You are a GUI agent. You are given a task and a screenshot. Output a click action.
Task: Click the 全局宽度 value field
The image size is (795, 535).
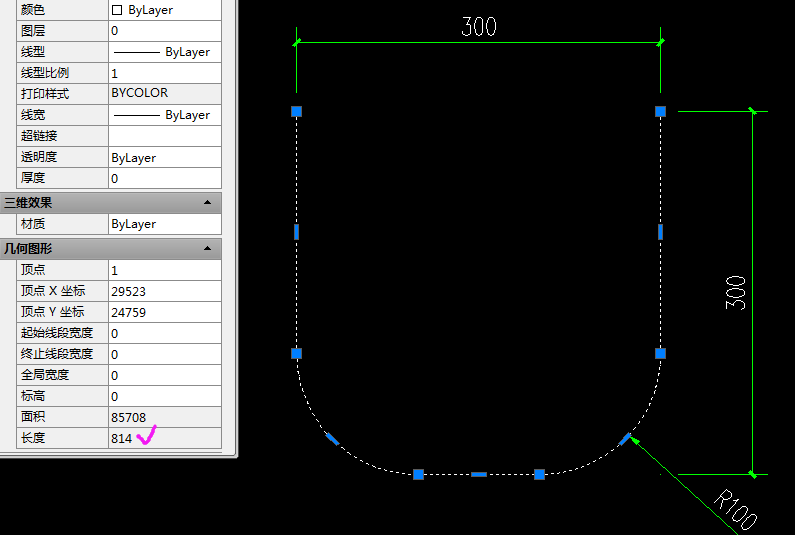pos(165,375)
